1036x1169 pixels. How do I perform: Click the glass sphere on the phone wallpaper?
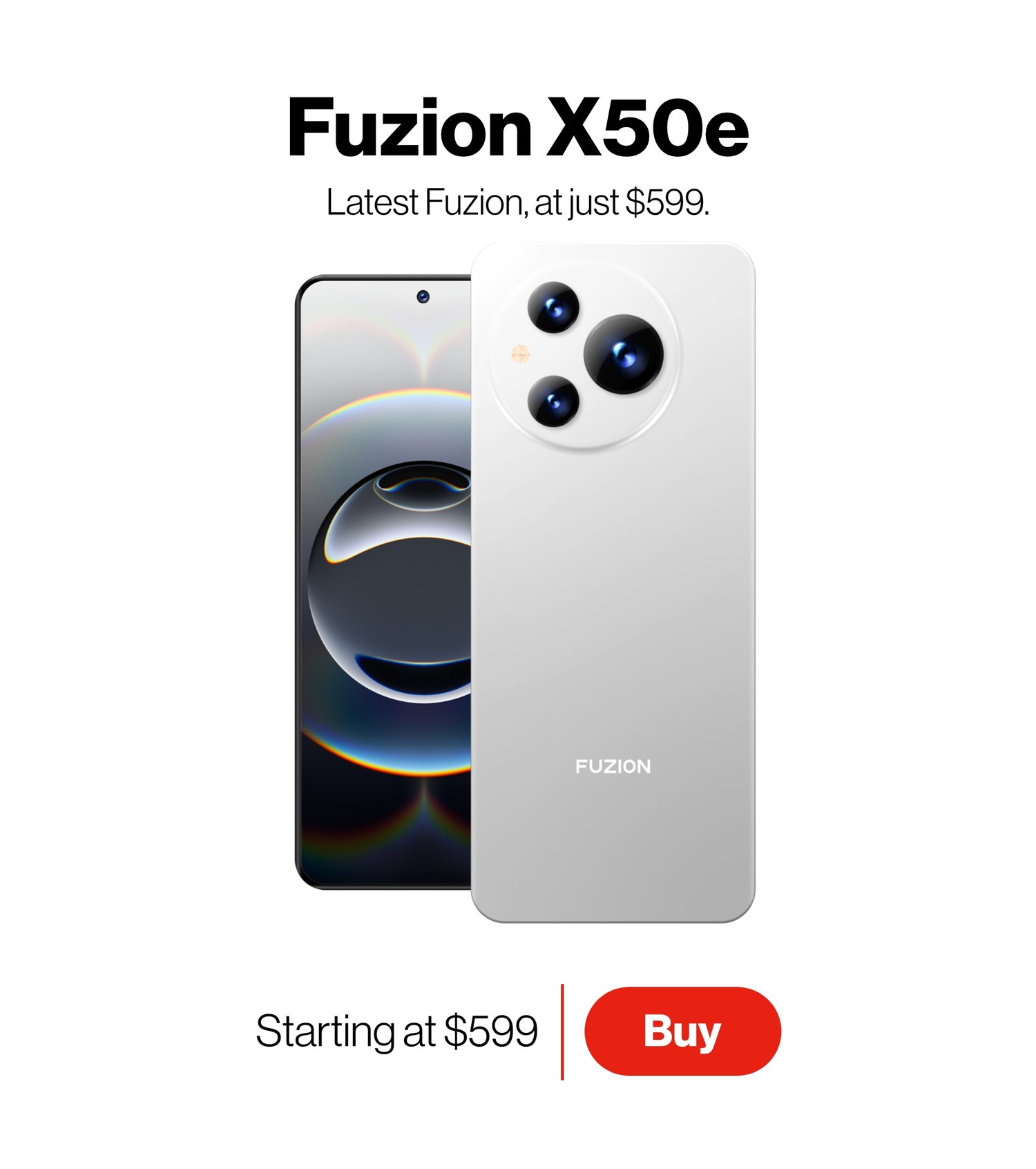pyautogui.click(x=390, y=582)
